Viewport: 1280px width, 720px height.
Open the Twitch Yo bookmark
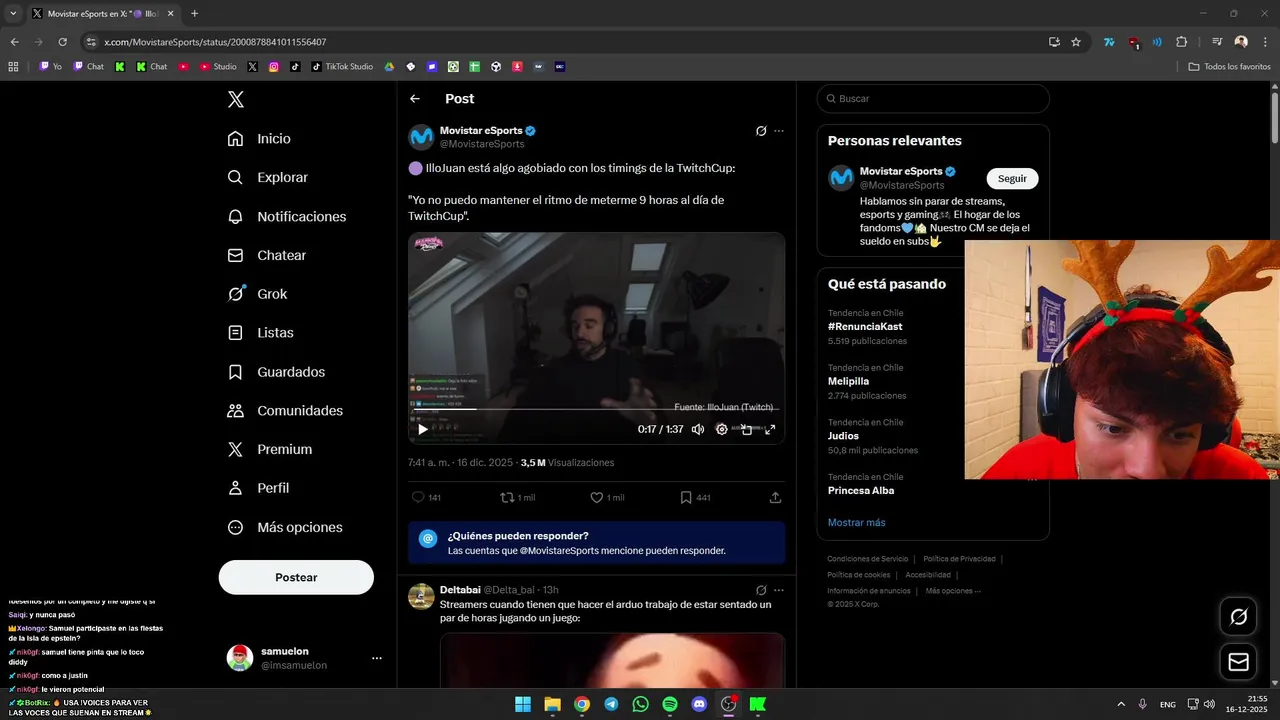click(51, 67)
